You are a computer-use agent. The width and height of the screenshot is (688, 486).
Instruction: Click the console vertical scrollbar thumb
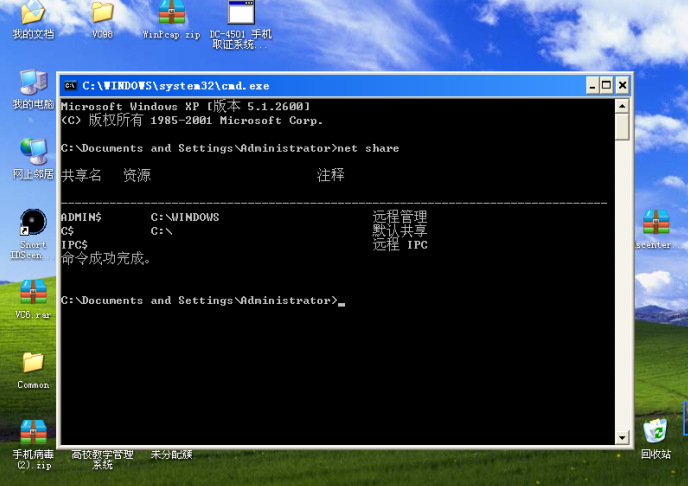tap(622, 127)
